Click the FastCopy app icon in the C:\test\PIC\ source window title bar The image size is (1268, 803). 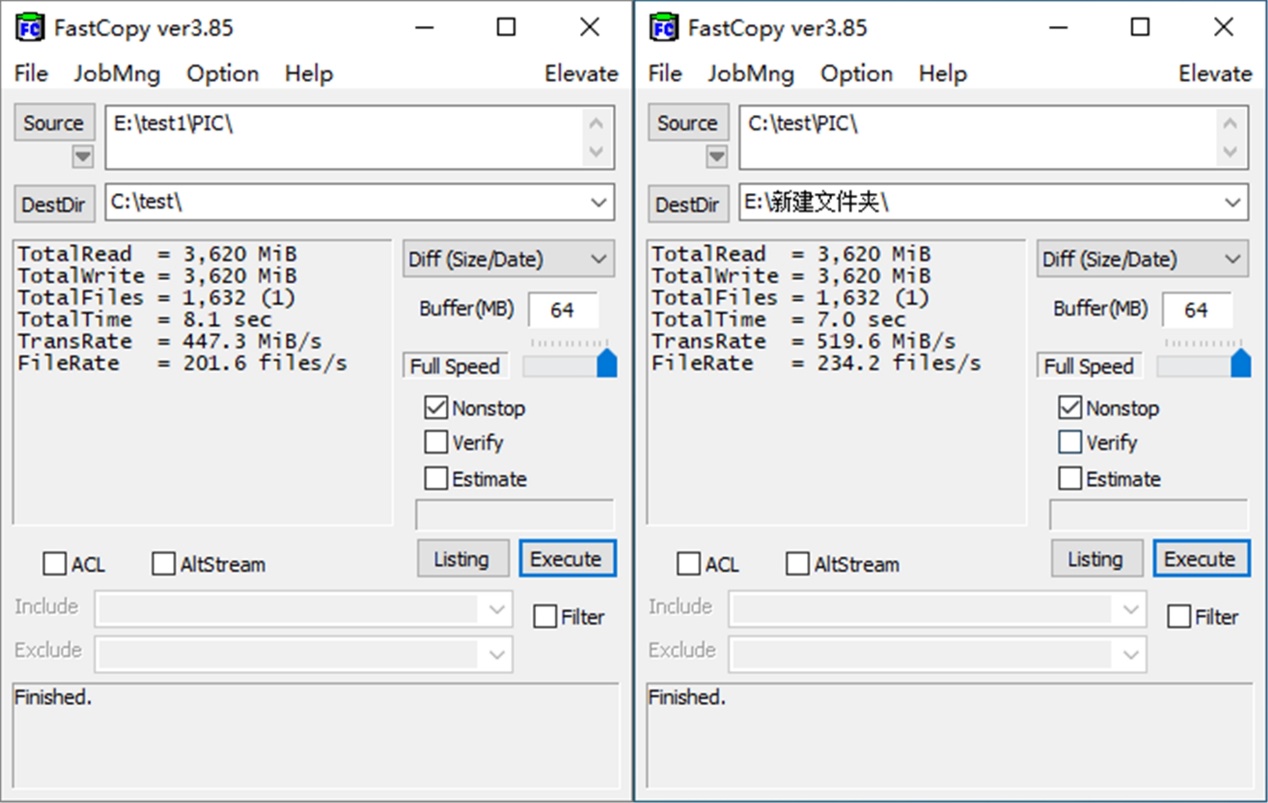point(664,27)
